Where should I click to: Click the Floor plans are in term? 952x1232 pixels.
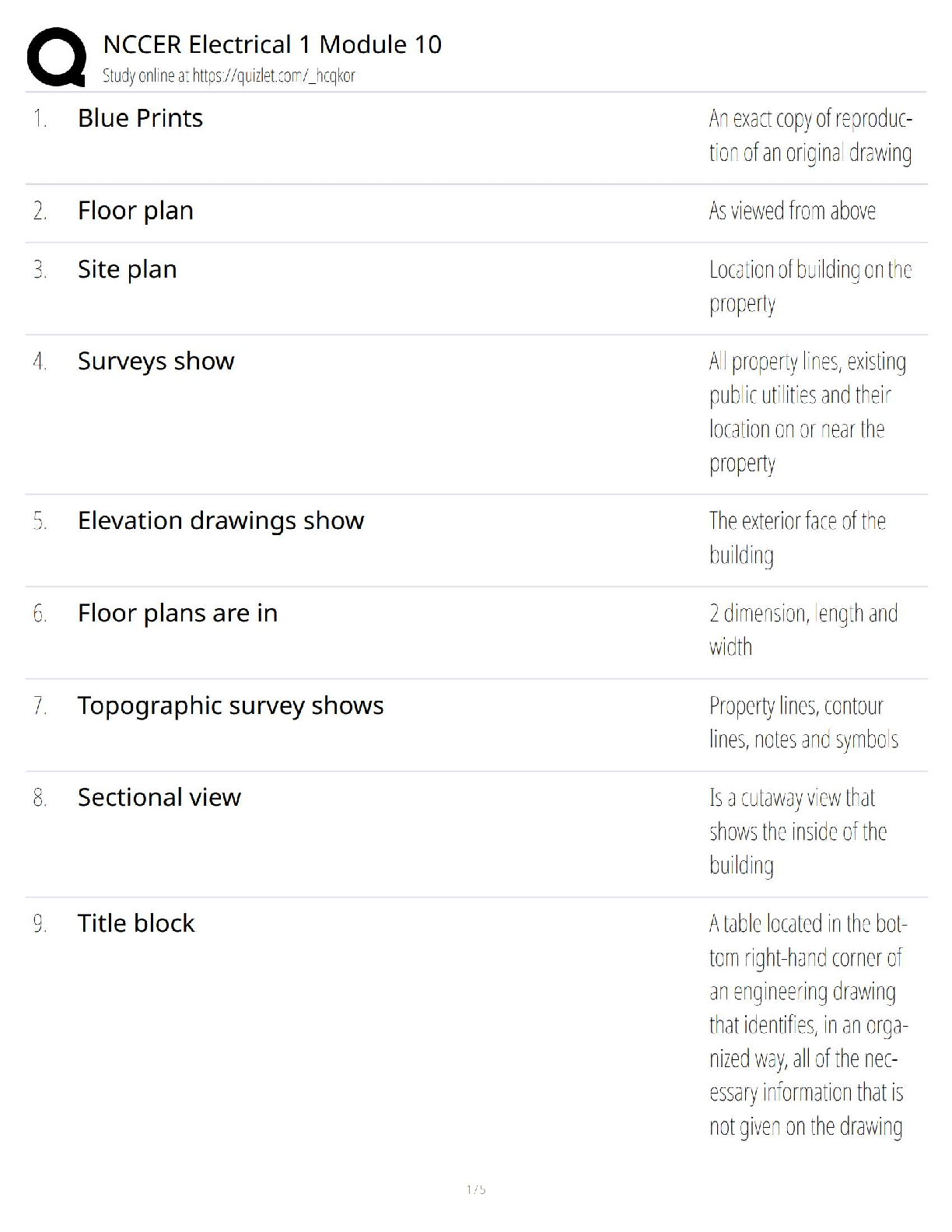click(x=177, y=613)
